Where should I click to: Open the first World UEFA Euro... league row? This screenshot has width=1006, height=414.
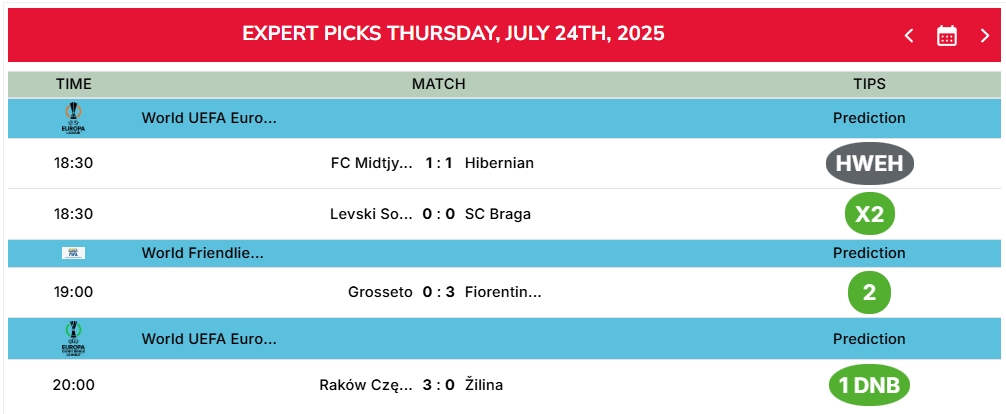[x=504, y=118]
